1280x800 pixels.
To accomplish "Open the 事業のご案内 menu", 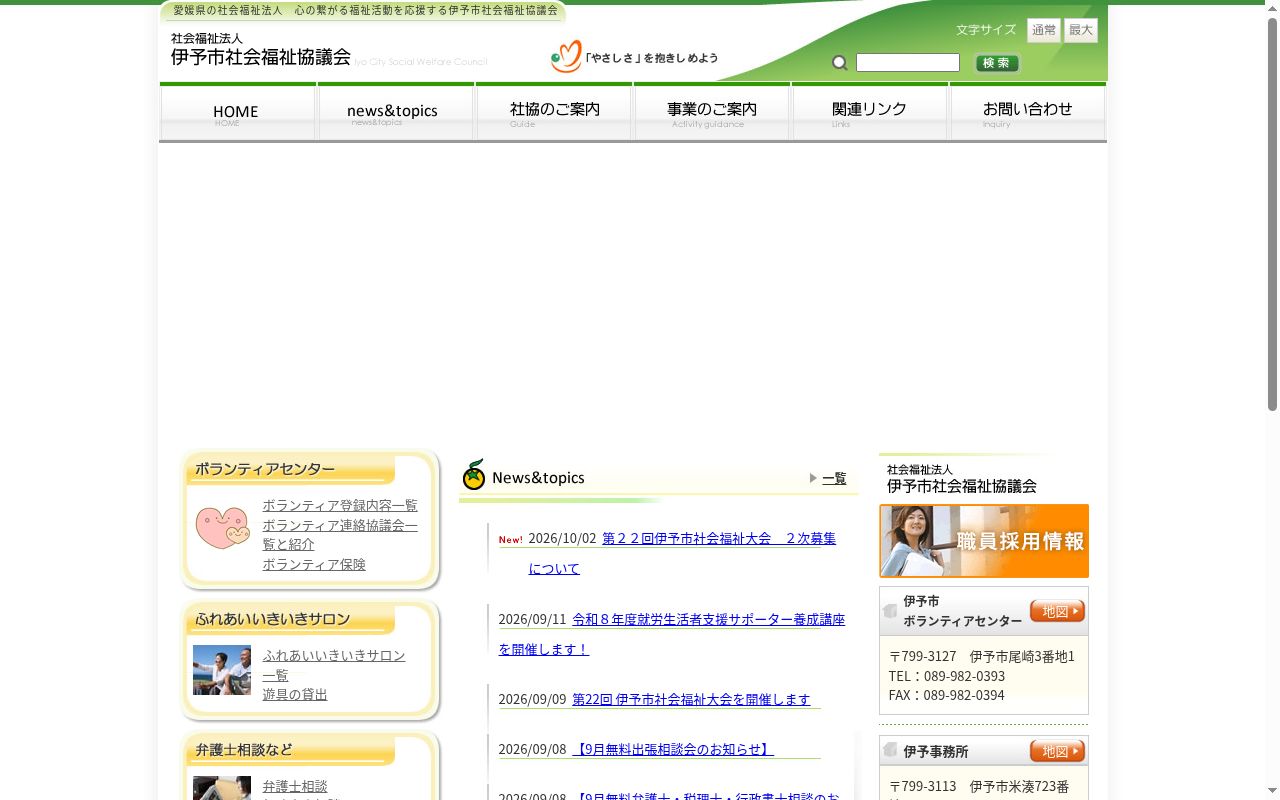I will [x=712, y=112].
